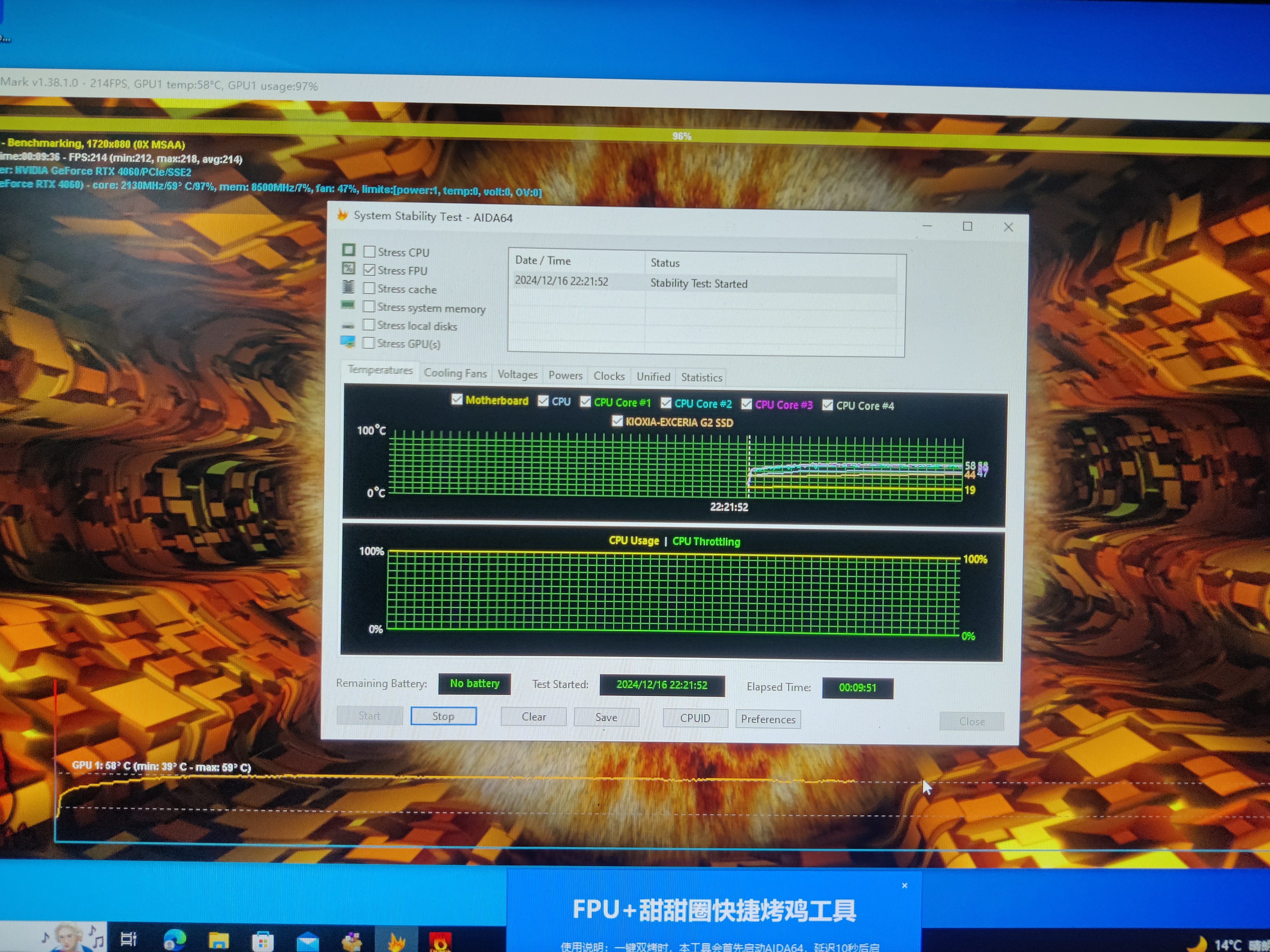Open the Powers tab
This screenshot has height=952, width=1270.
(565, 375)
